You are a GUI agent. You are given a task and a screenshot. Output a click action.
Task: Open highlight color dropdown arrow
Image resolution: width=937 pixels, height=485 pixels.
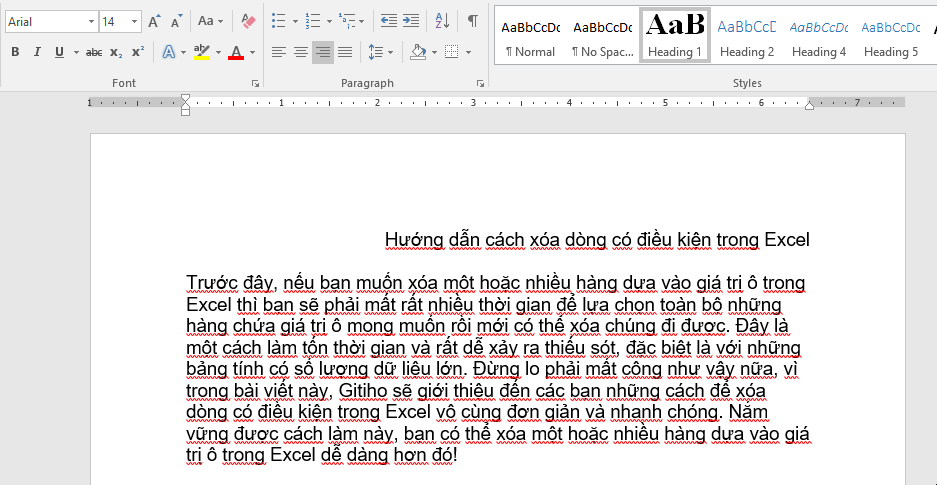(x=218, y=53)
